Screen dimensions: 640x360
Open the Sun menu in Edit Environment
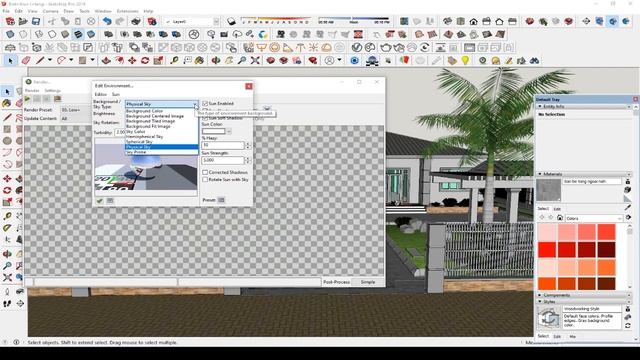click(x=116, y=94)
